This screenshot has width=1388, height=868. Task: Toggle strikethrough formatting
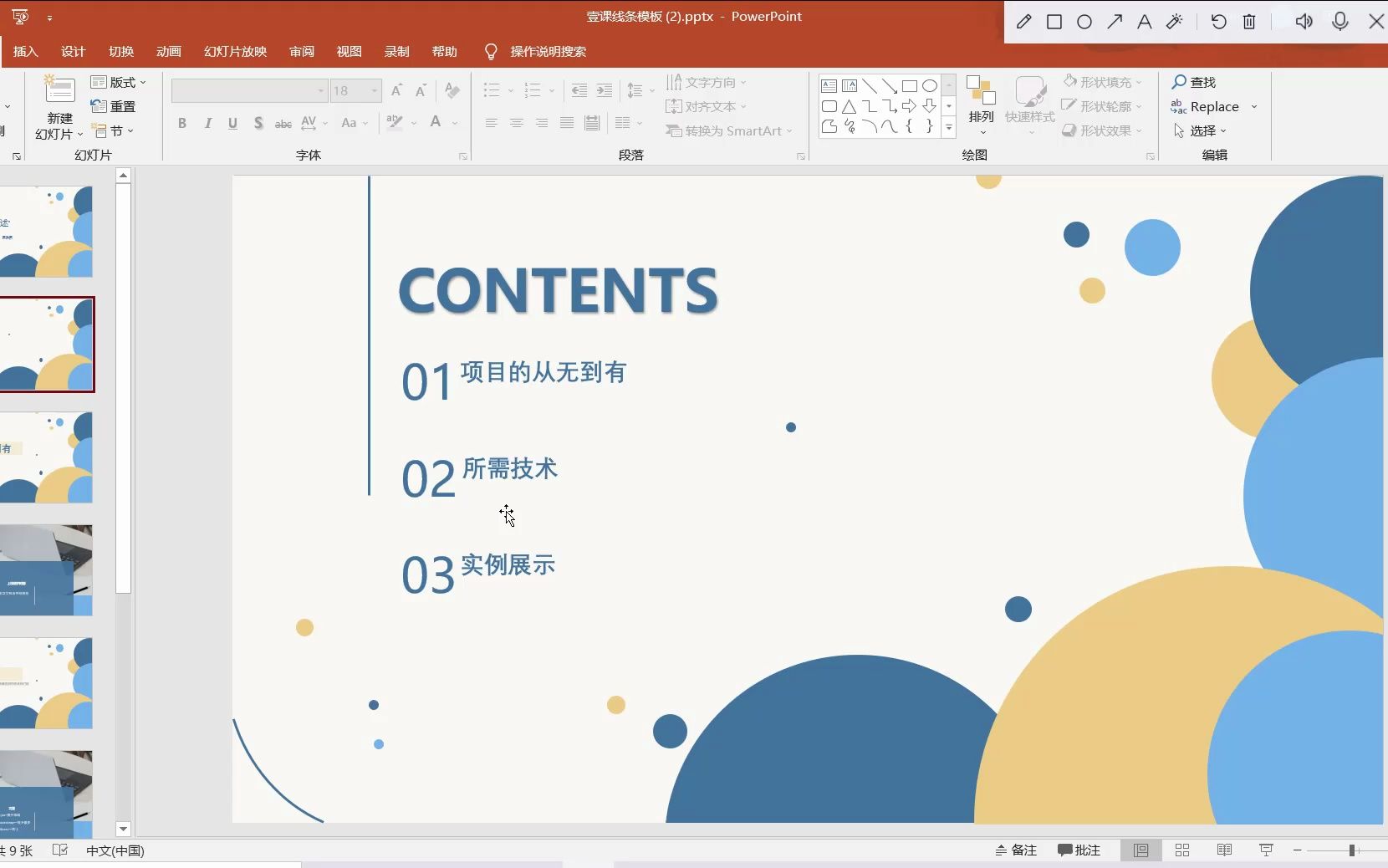[283, 123]
